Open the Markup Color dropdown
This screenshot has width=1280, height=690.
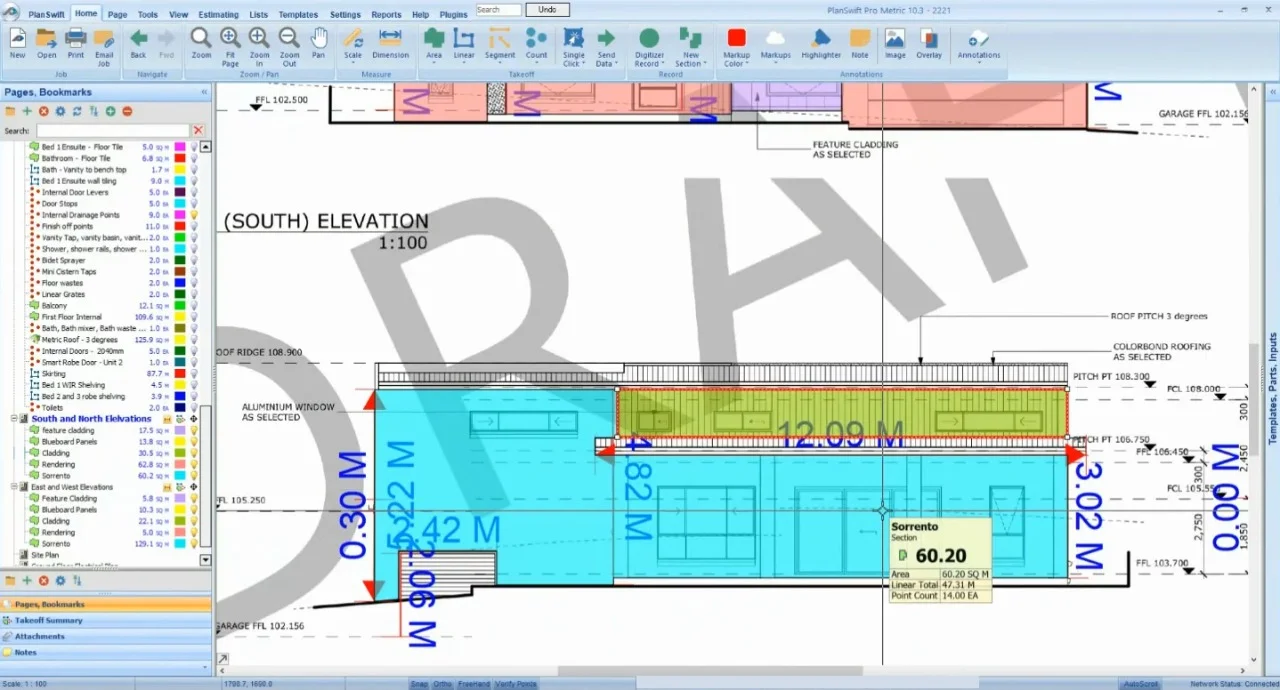(x=736, y=47)
